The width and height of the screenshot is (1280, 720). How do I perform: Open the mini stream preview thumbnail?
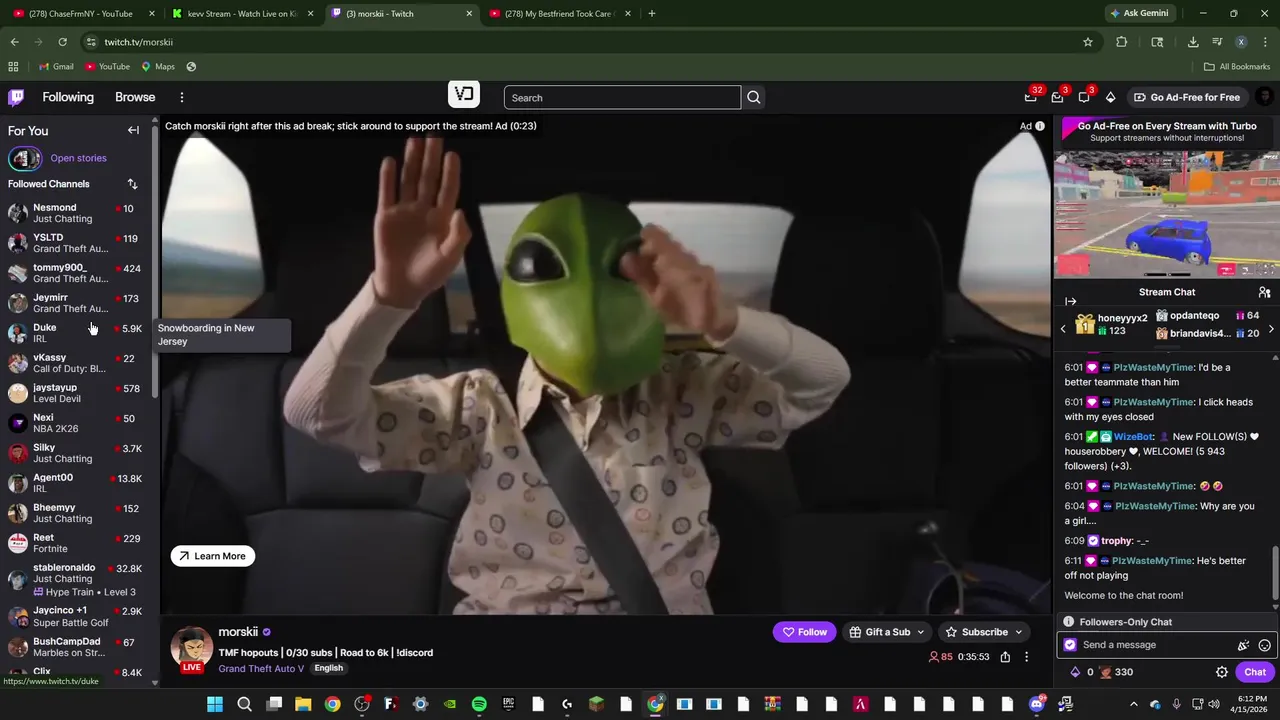1167,214
